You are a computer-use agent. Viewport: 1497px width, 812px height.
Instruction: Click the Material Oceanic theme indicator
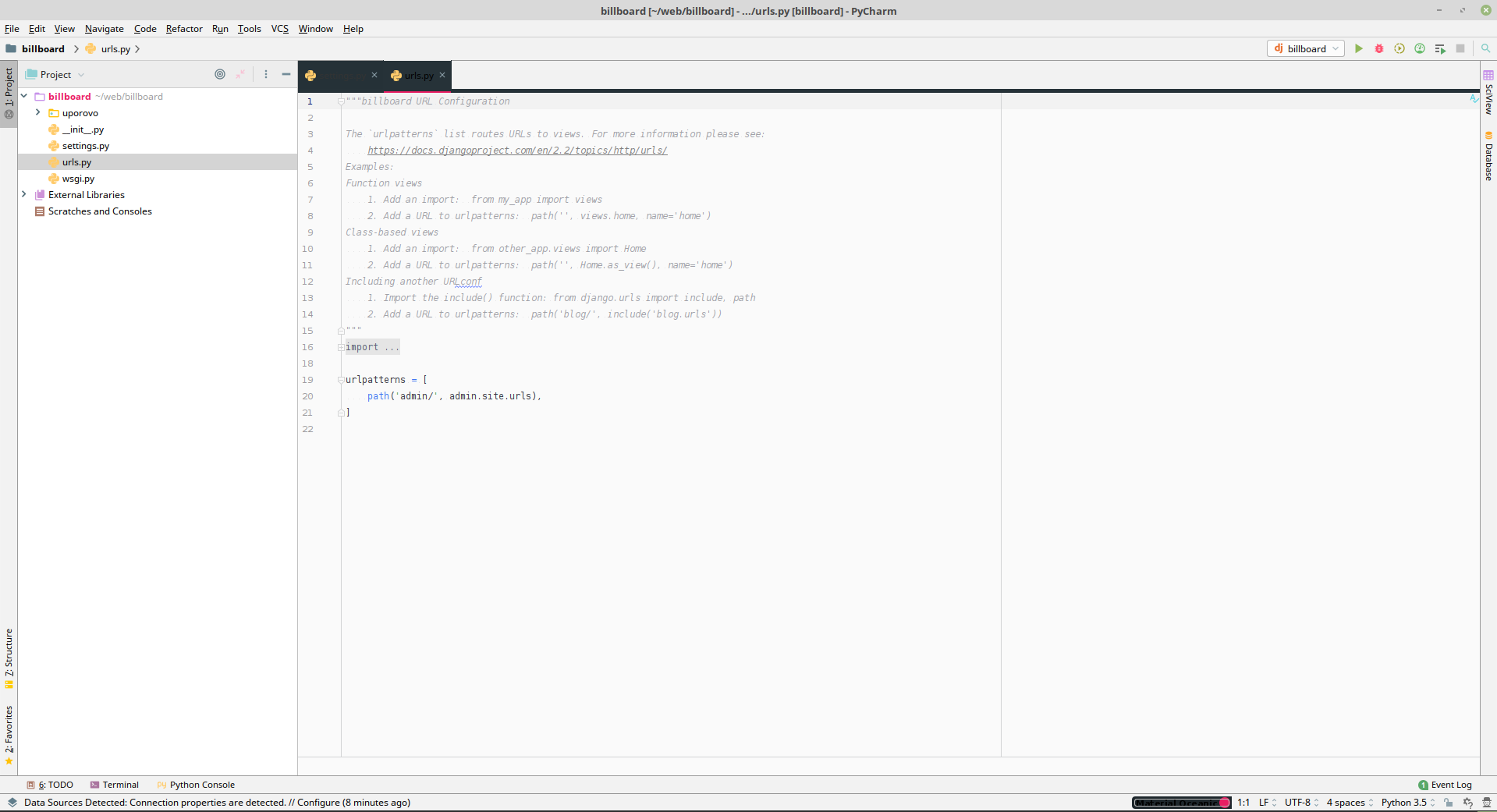click(1181, 803)
